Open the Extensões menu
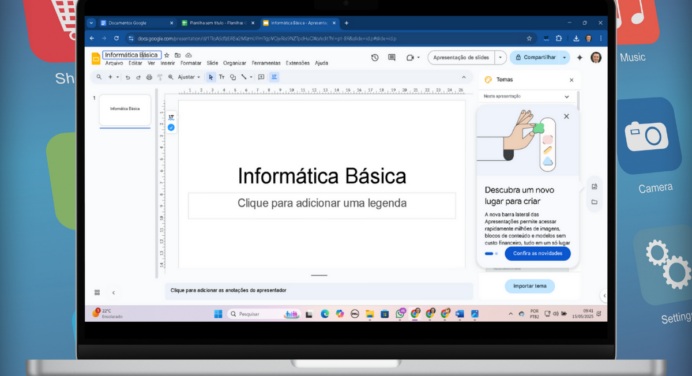Viewport: 692px width, 376px height. point(297,63)
